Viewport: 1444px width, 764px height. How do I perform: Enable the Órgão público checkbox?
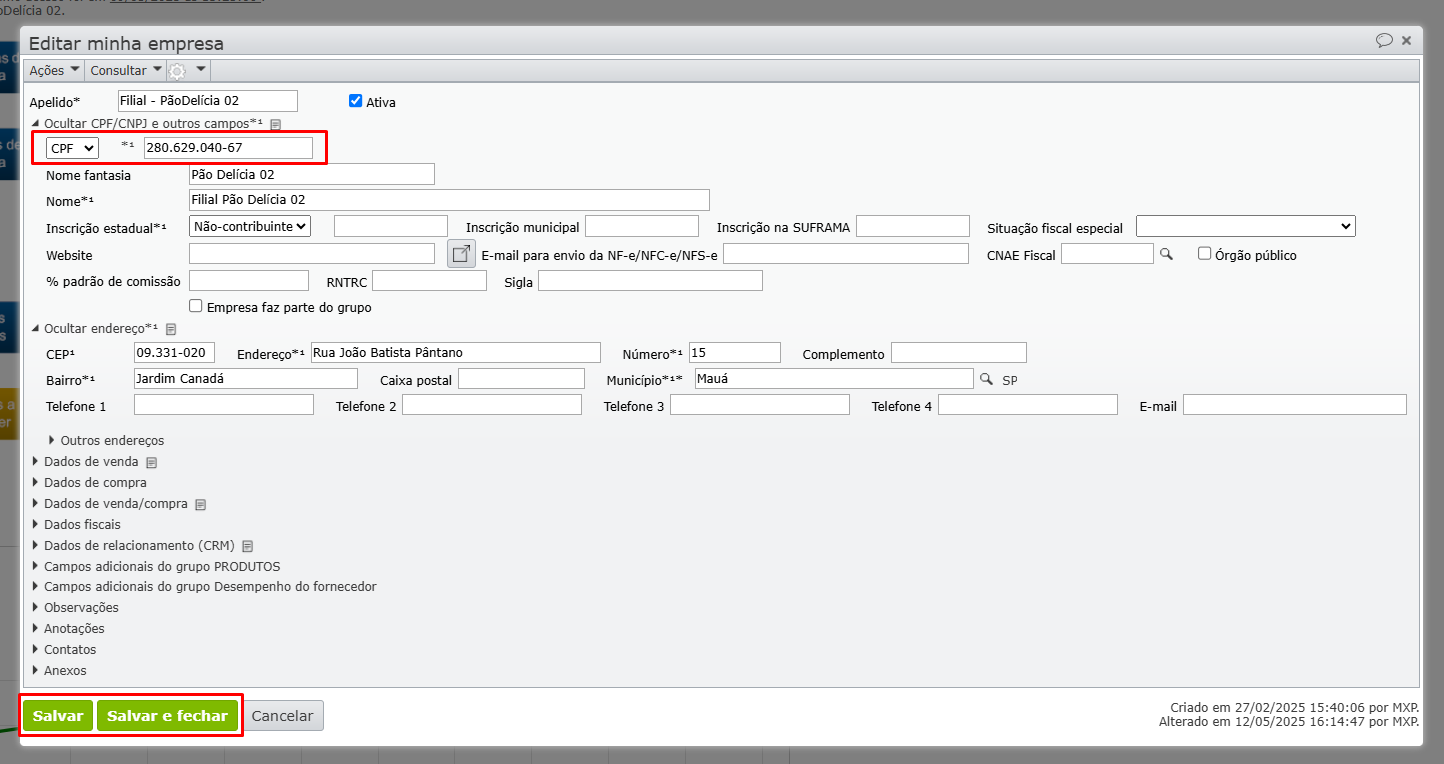[x=1205, y=254]
